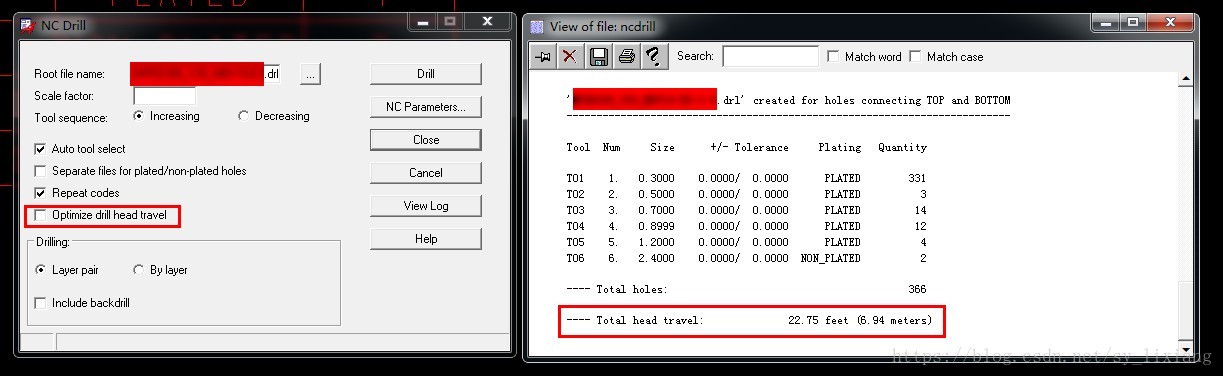Click the Quantity column header
Viewport: 1223px width, 376px height.
(903, 147)
